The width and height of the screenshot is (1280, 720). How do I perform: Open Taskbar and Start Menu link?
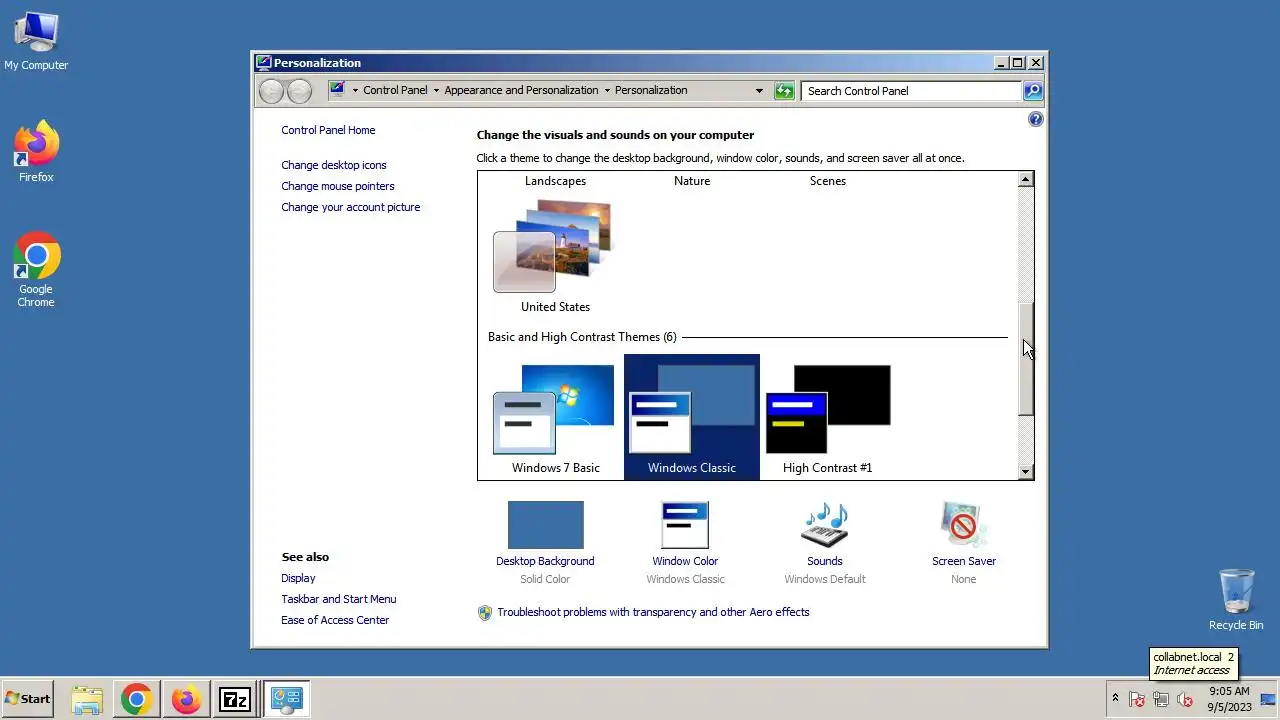pyautogui.click(x=338, y=599)
